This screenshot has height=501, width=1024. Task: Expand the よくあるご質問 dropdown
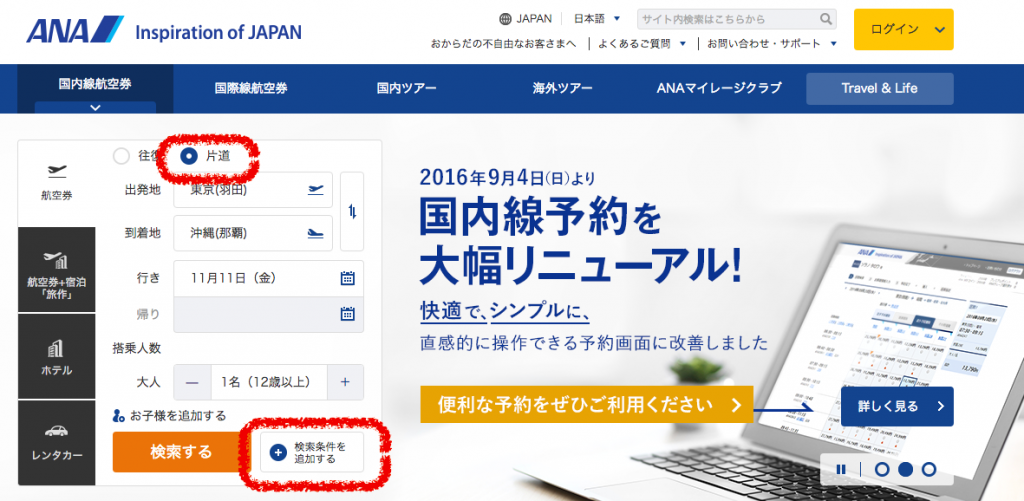[642, 44]
